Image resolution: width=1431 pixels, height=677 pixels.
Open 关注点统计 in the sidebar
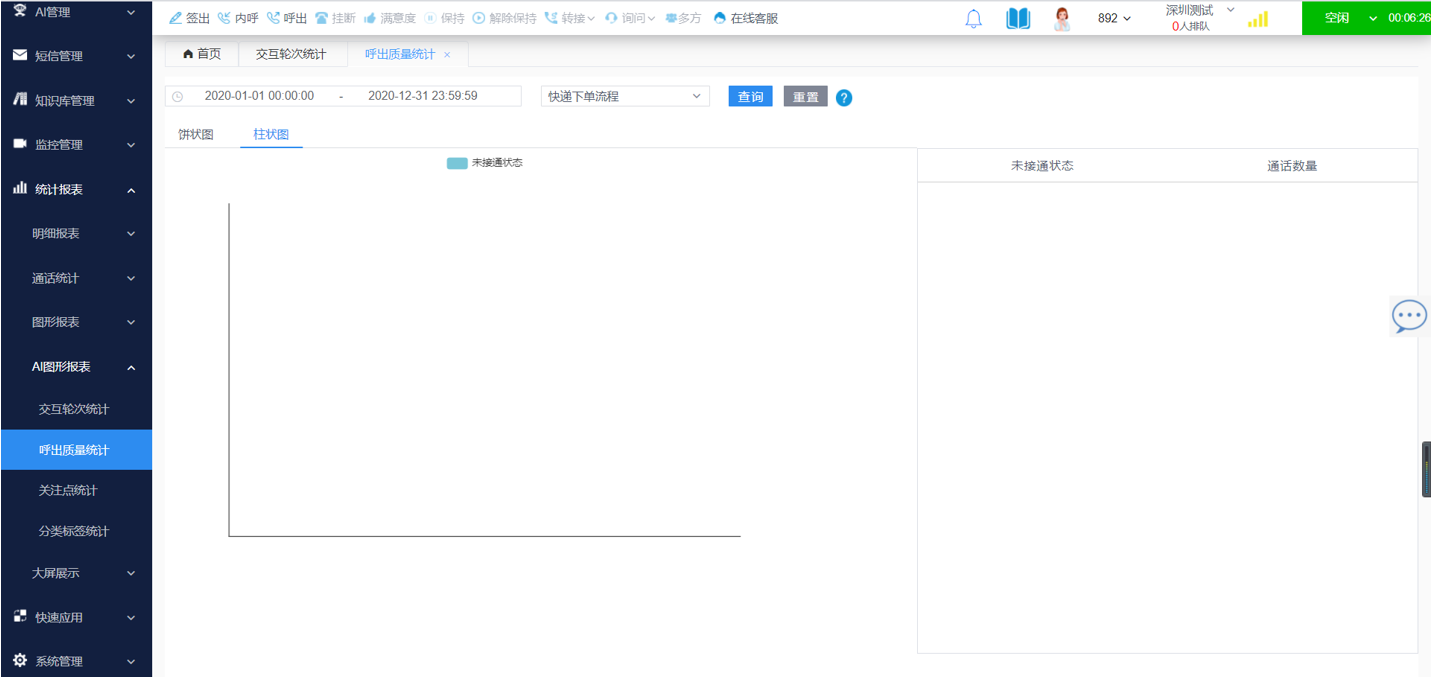pyautogui.click(x=76, y=490)
